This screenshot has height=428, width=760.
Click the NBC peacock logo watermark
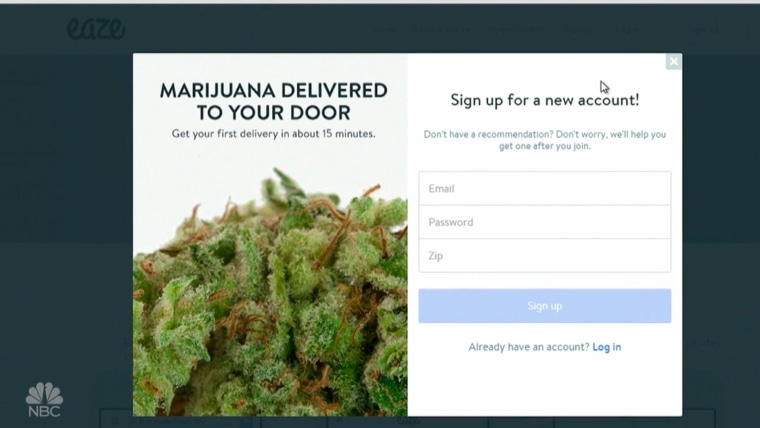tap(44, 400)
